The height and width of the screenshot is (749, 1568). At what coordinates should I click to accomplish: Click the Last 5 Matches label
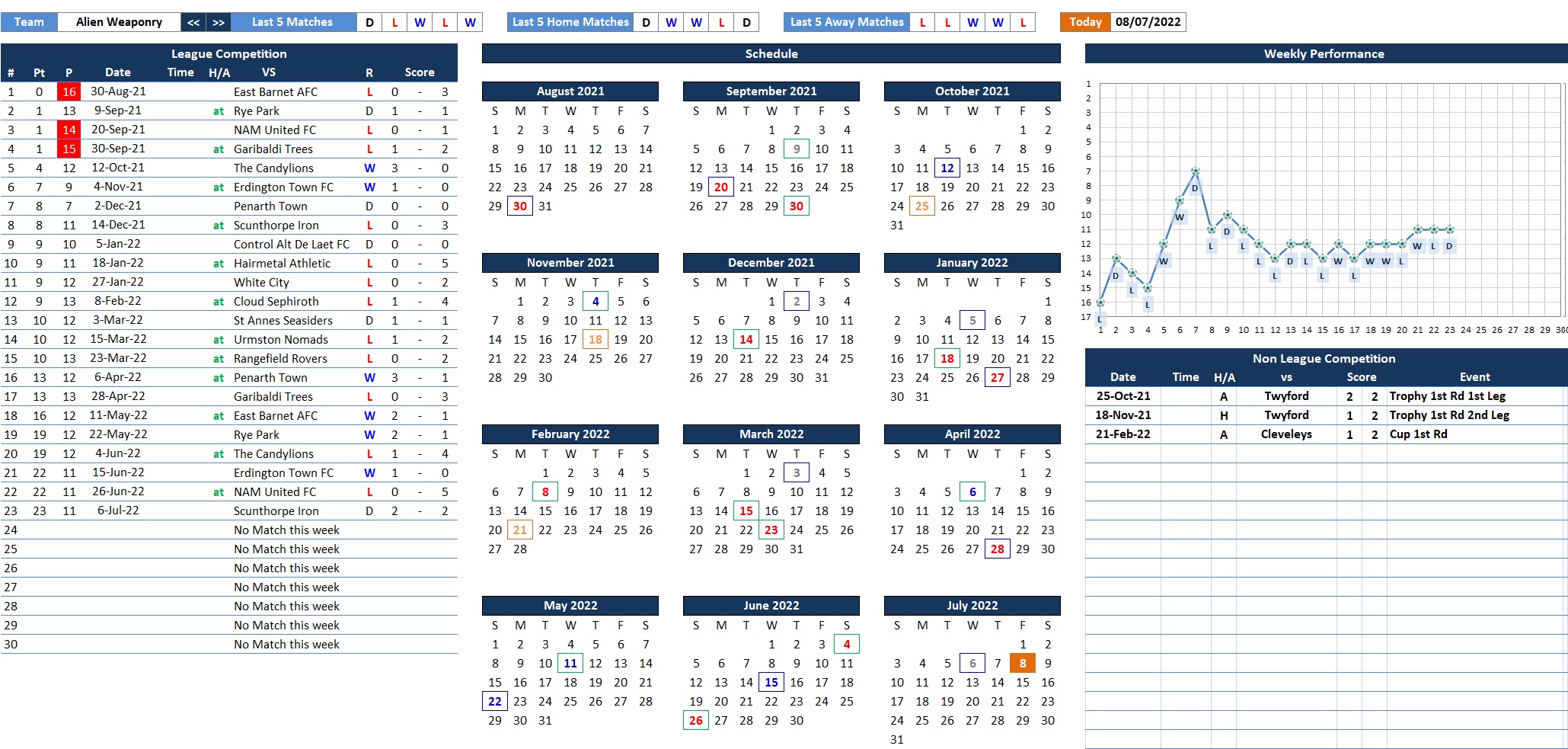click(292, 22)
